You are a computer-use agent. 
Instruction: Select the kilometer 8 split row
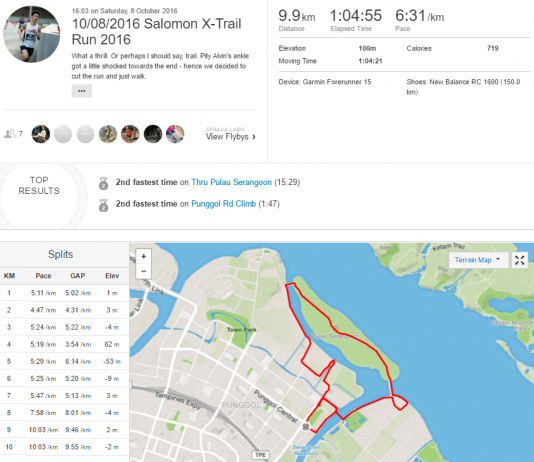click(64, 413)
